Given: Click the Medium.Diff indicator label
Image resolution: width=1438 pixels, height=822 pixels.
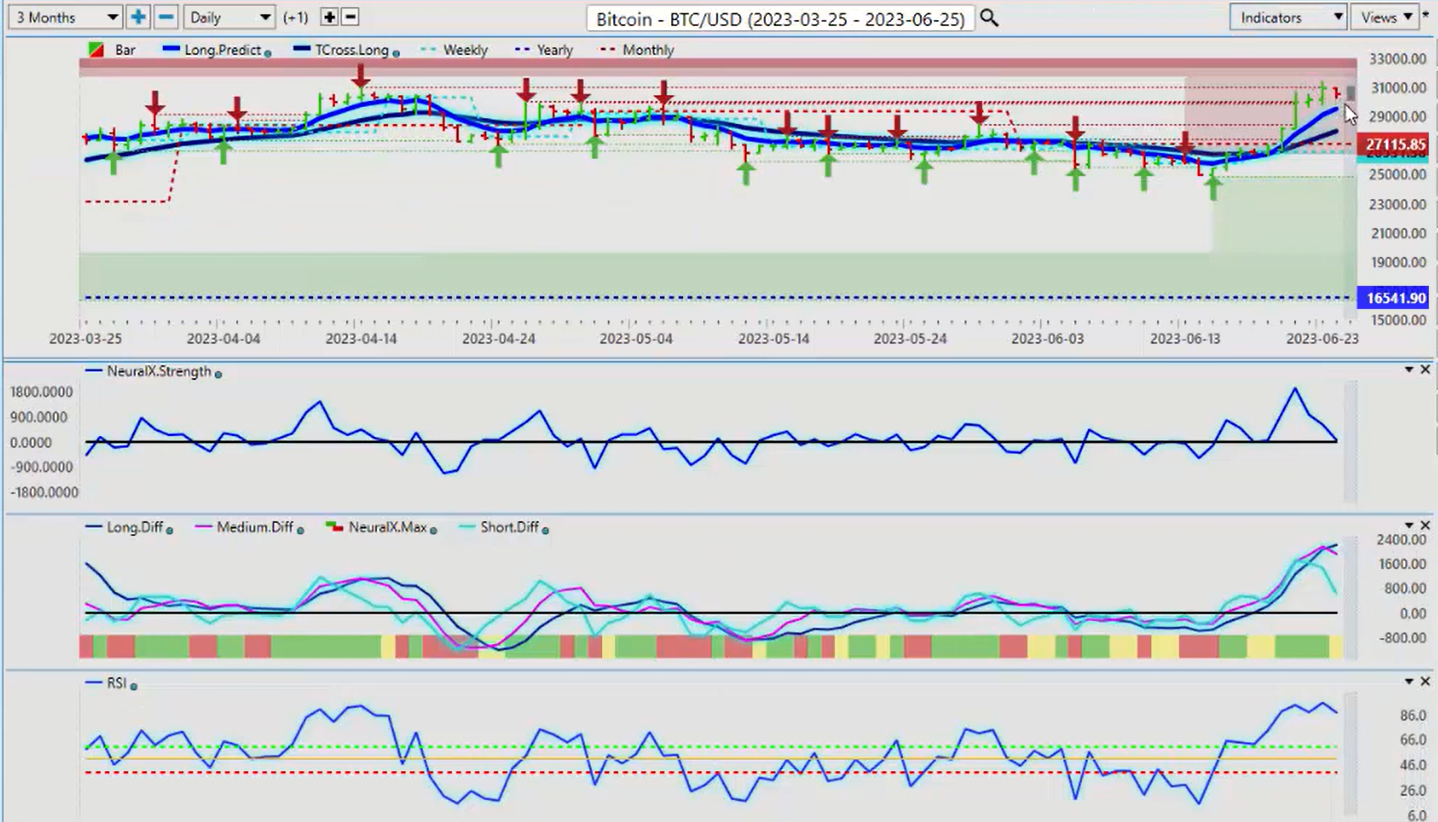Looking at the screenshot, I should point(257,527).
